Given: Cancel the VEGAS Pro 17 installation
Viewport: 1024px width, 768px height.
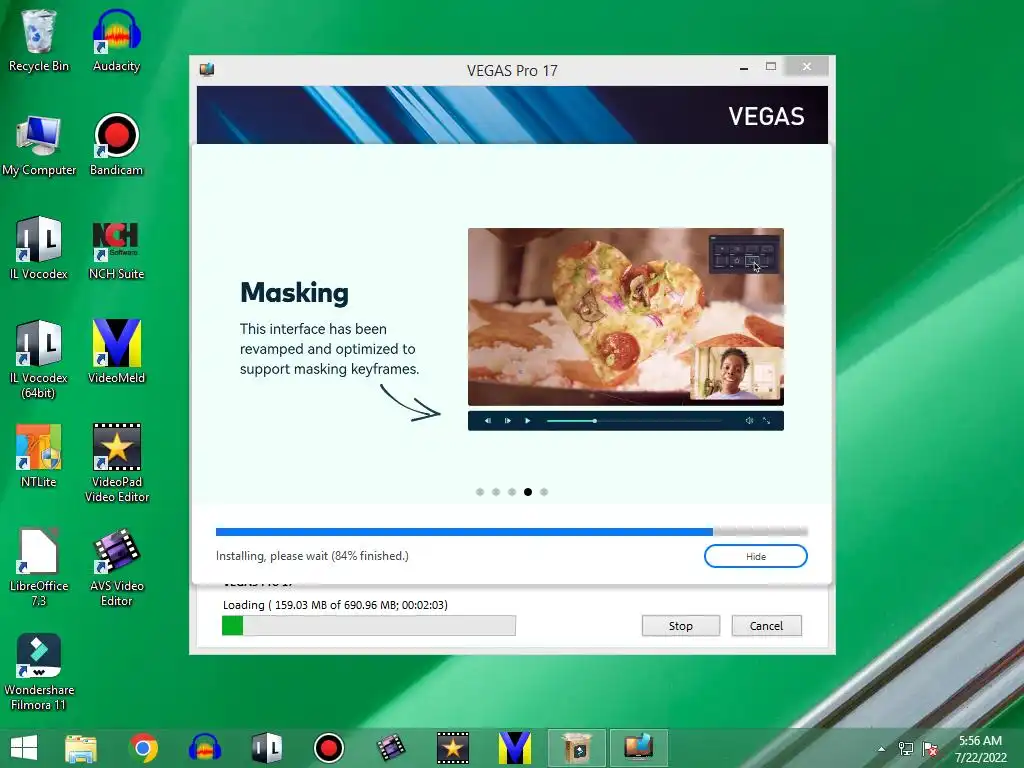Looking at the screenshot, I should pyautogui.click(x=766, y=626).
